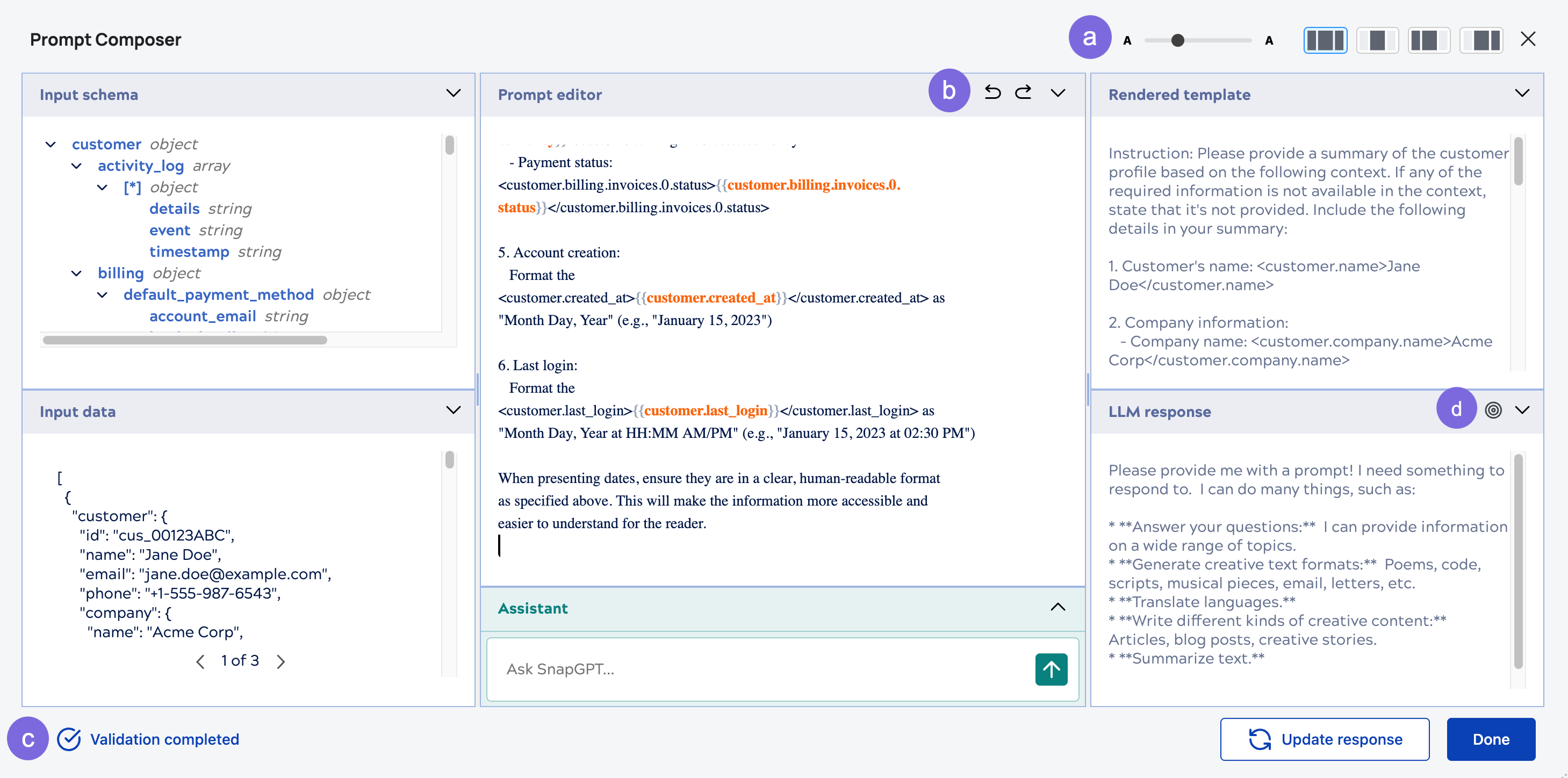The image size is (1568, 778).
Task: Click the Ask SnapGPT input field
Action: pos(730,669)
